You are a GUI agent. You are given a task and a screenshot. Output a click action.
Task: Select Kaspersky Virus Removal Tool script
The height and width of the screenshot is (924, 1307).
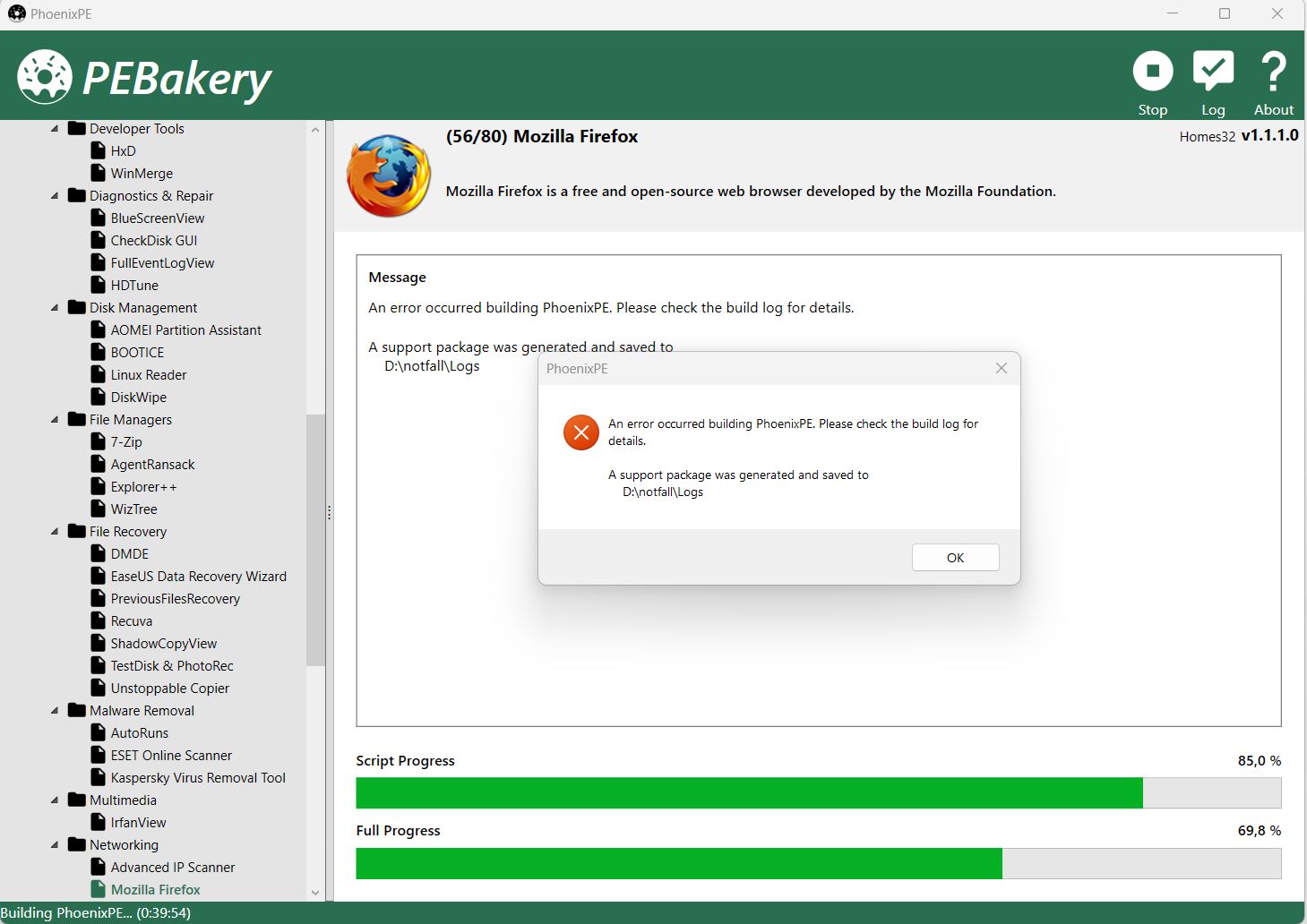point(198,777)
